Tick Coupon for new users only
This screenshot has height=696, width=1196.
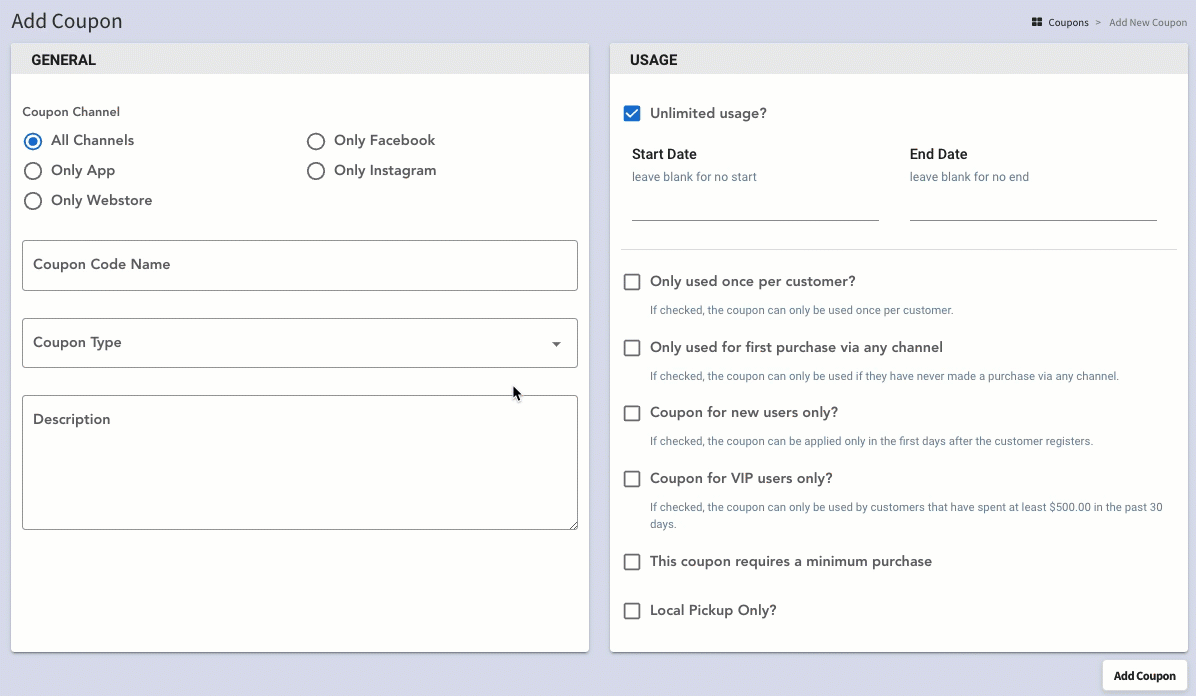(632, 413)
